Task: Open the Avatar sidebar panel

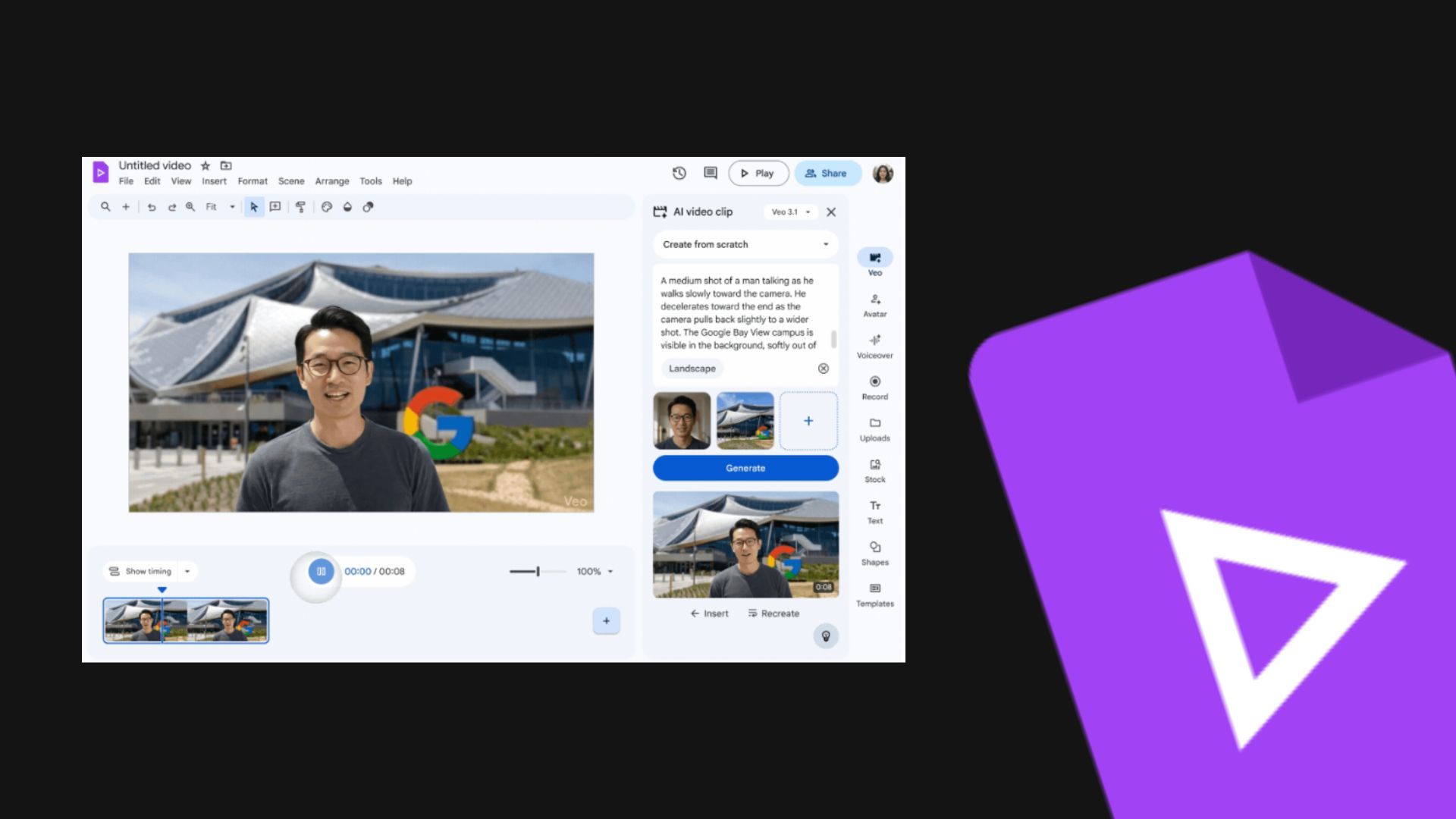Action: click(x=875, y=305)
